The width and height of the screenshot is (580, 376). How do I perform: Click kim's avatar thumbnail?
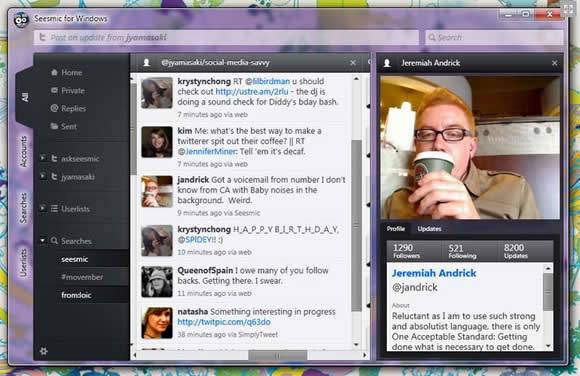coord(157,142)
